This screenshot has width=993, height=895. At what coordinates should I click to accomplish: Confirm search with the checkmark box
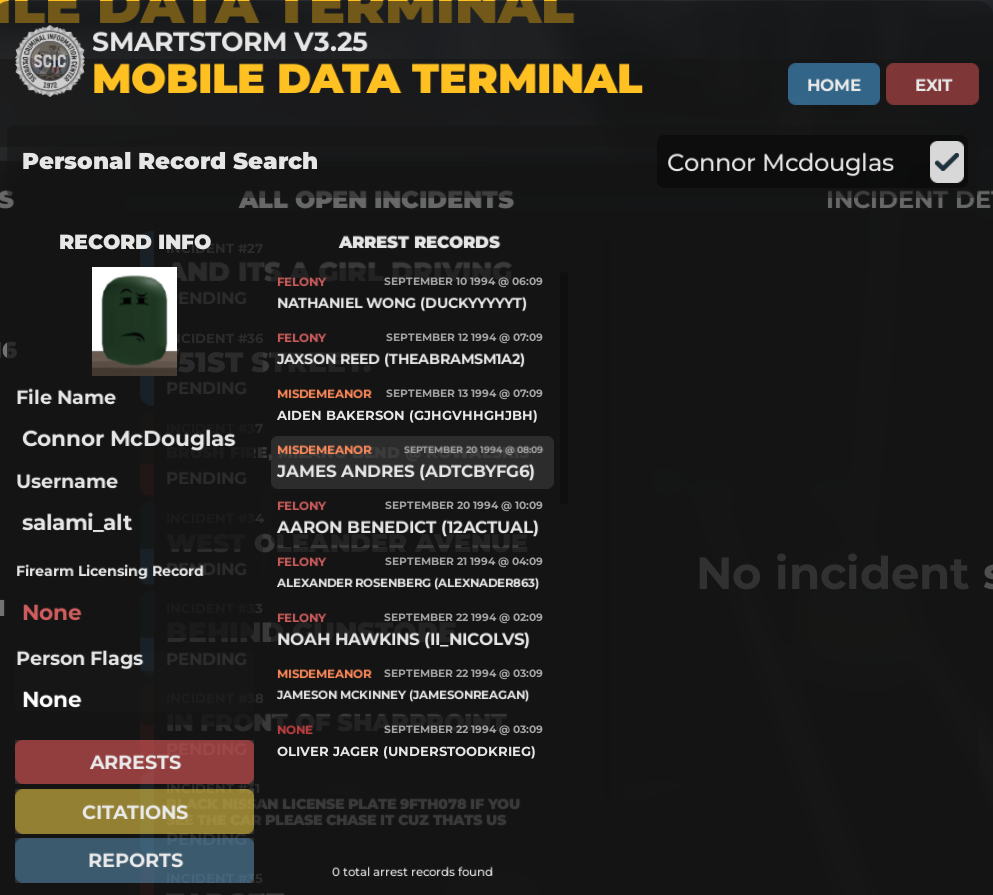[946, 162]
